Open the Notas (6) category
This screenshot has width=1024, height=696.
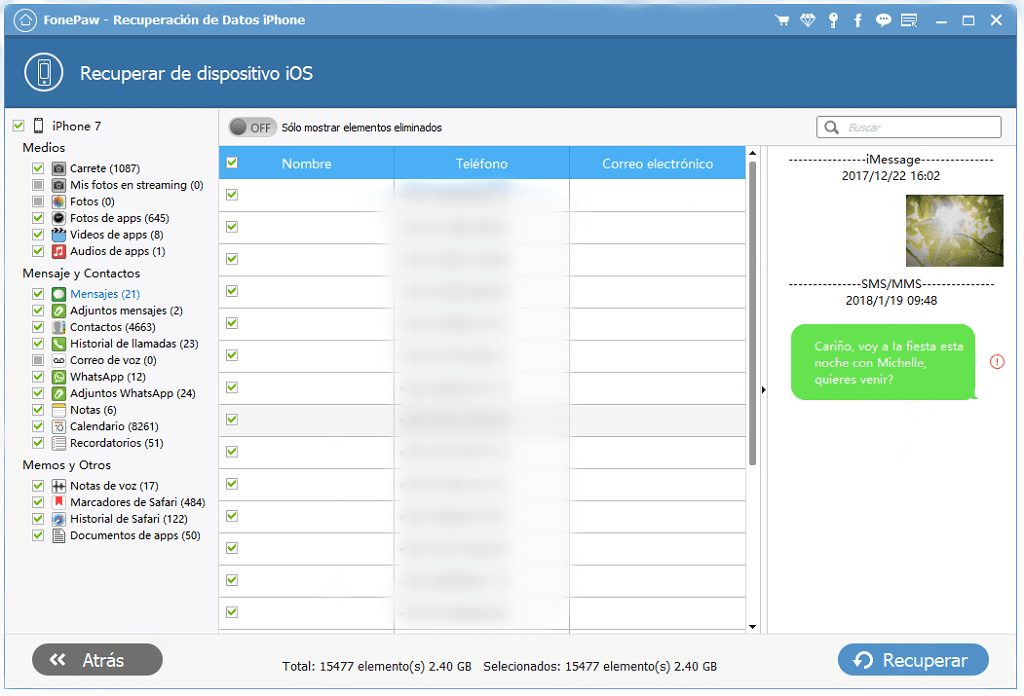pyautogui.click(x=93, y=410)
